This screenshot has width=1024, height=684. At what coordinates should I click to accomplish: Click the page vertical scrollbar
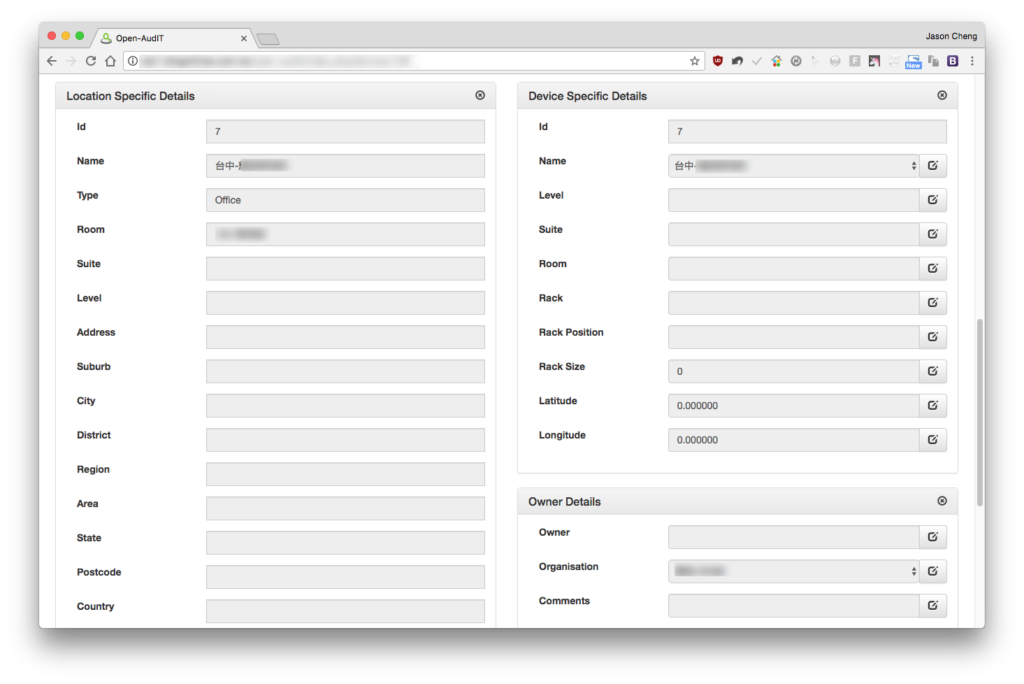[980, 412]
